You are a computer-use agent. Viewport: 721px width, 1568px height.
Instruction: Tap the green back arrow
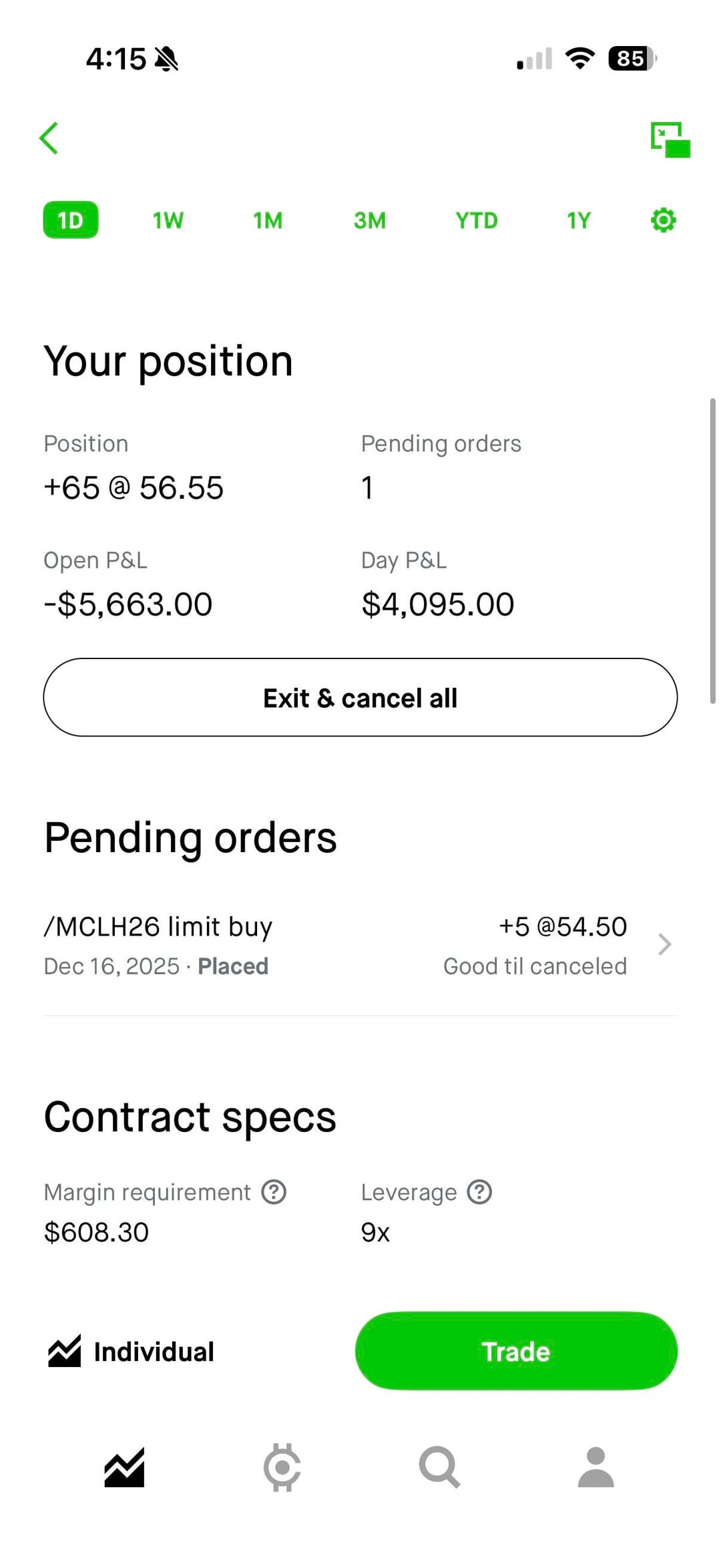pos(49,138)
